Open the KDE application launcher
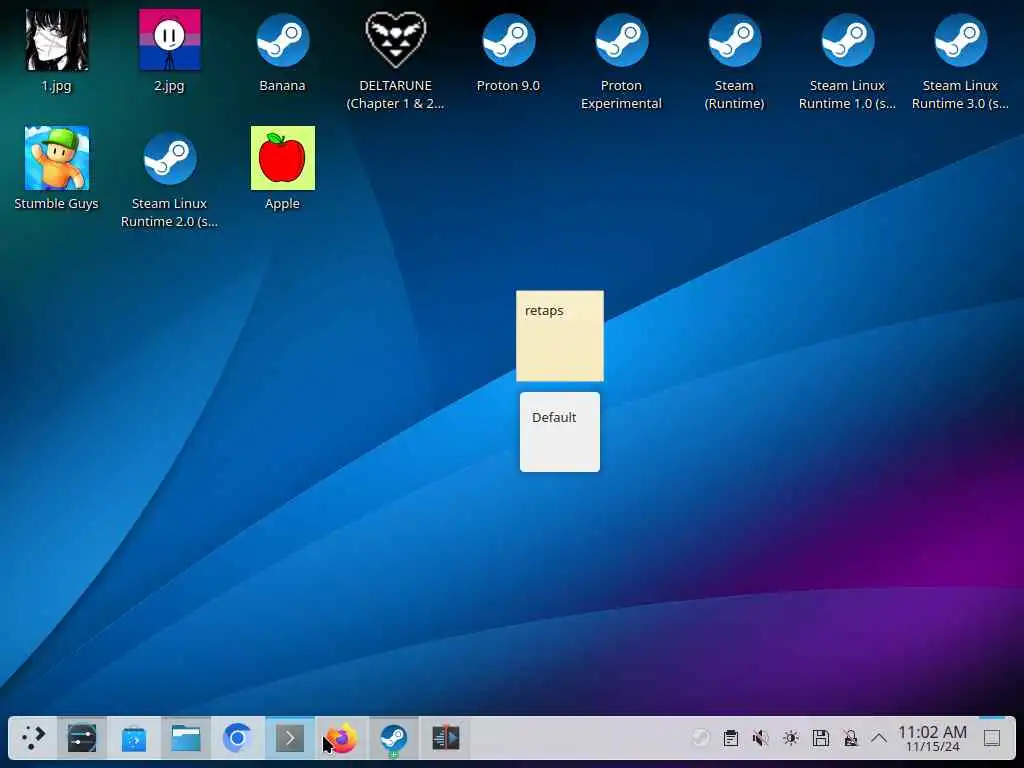 [x=33, y=738]
